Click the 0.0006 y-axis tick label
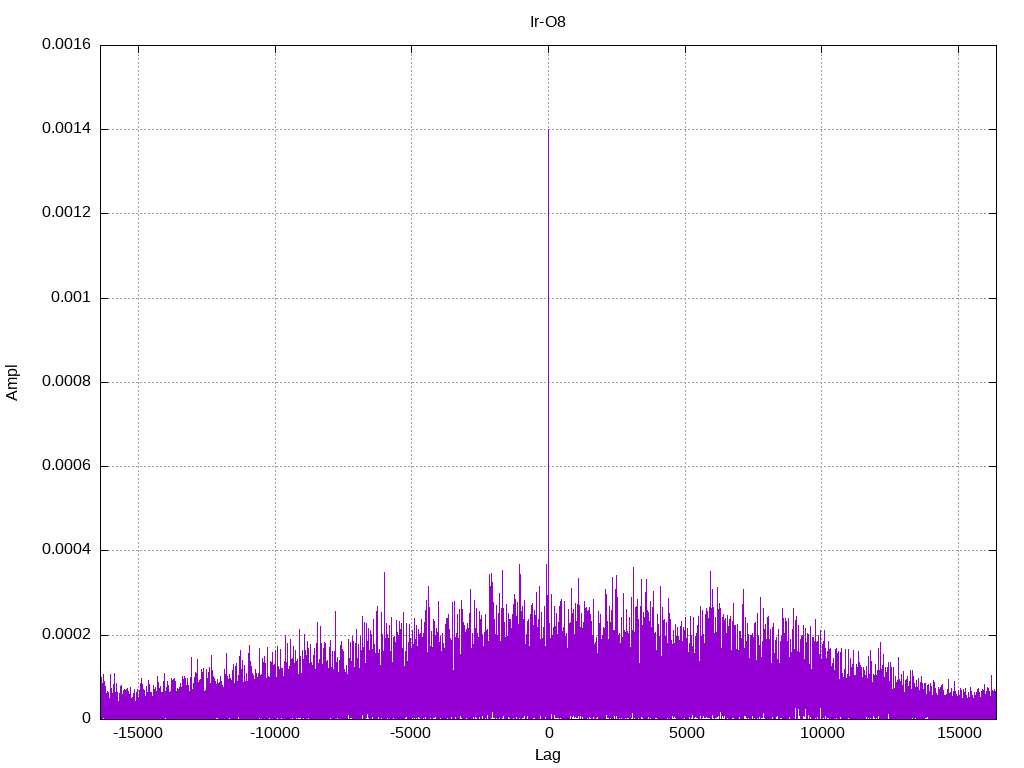Screen dimensions: 1024x768 tap(67, 466)
